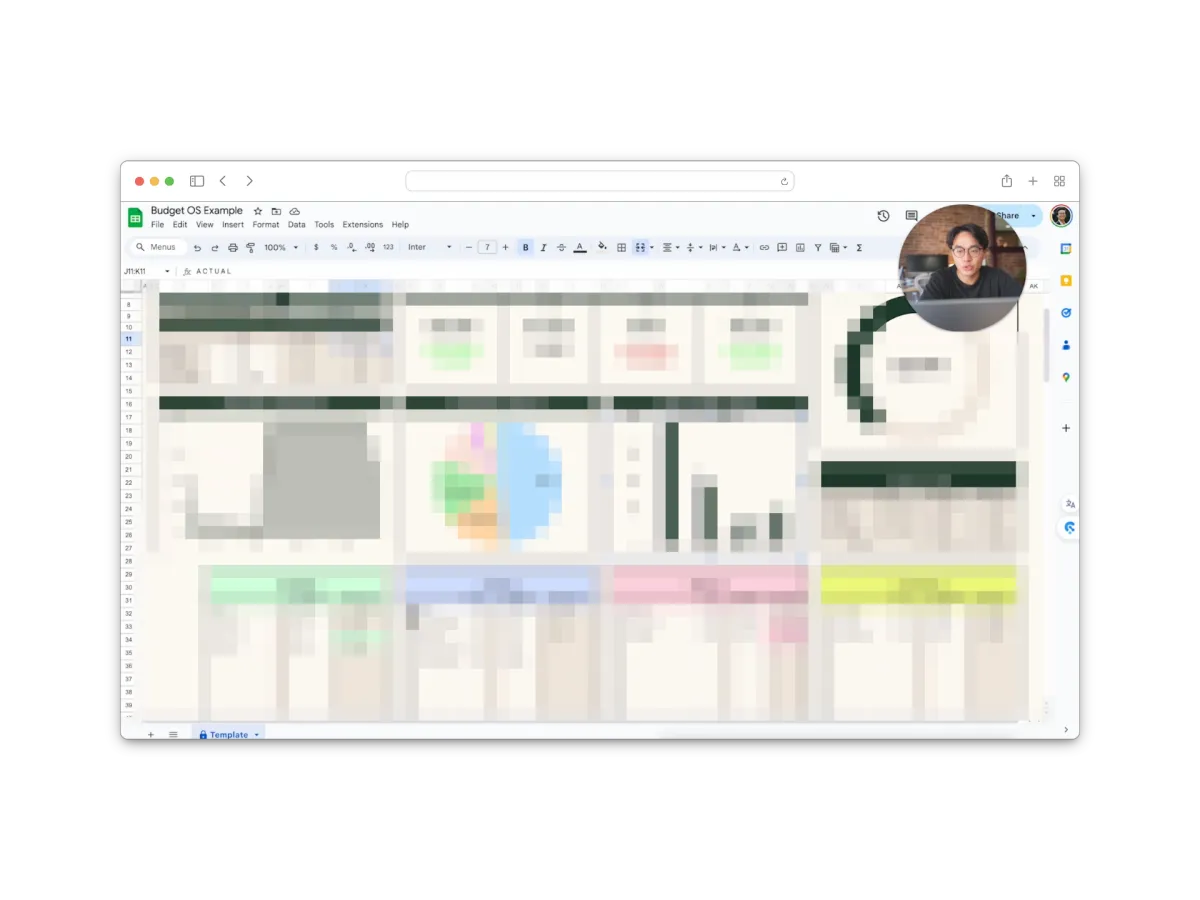1200x900 pixels.
Task: Open the View menu
Action: click(205, 225)
